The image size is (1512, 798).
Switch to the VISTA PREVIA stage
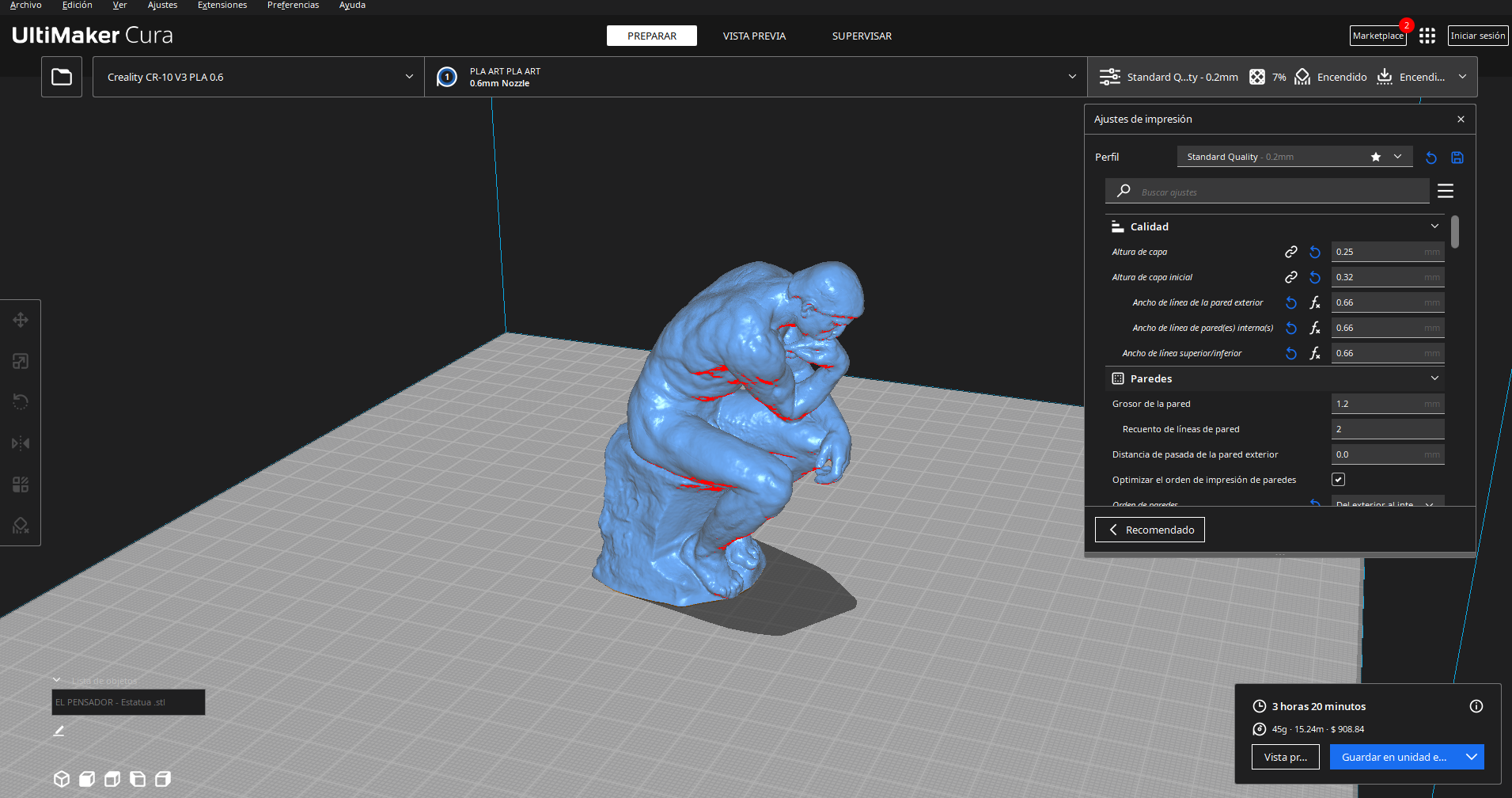754,36
